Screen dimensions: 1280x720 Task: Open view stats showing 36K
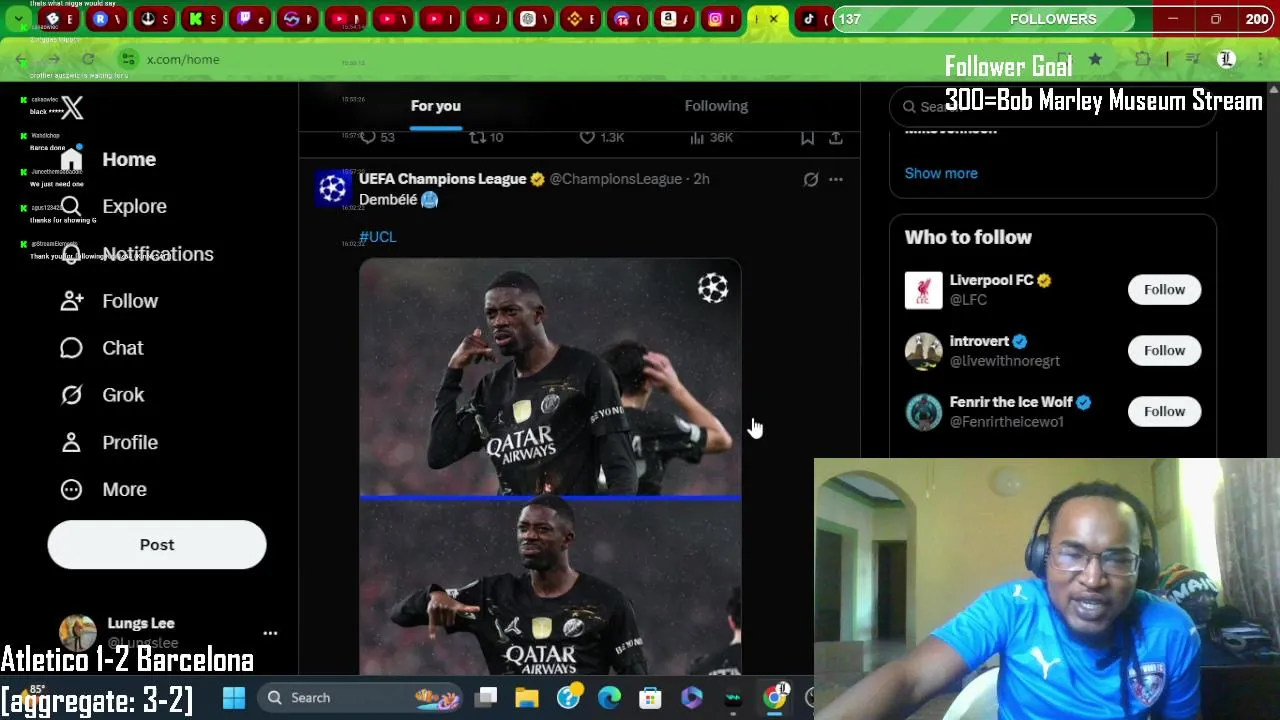coord(711,137)
